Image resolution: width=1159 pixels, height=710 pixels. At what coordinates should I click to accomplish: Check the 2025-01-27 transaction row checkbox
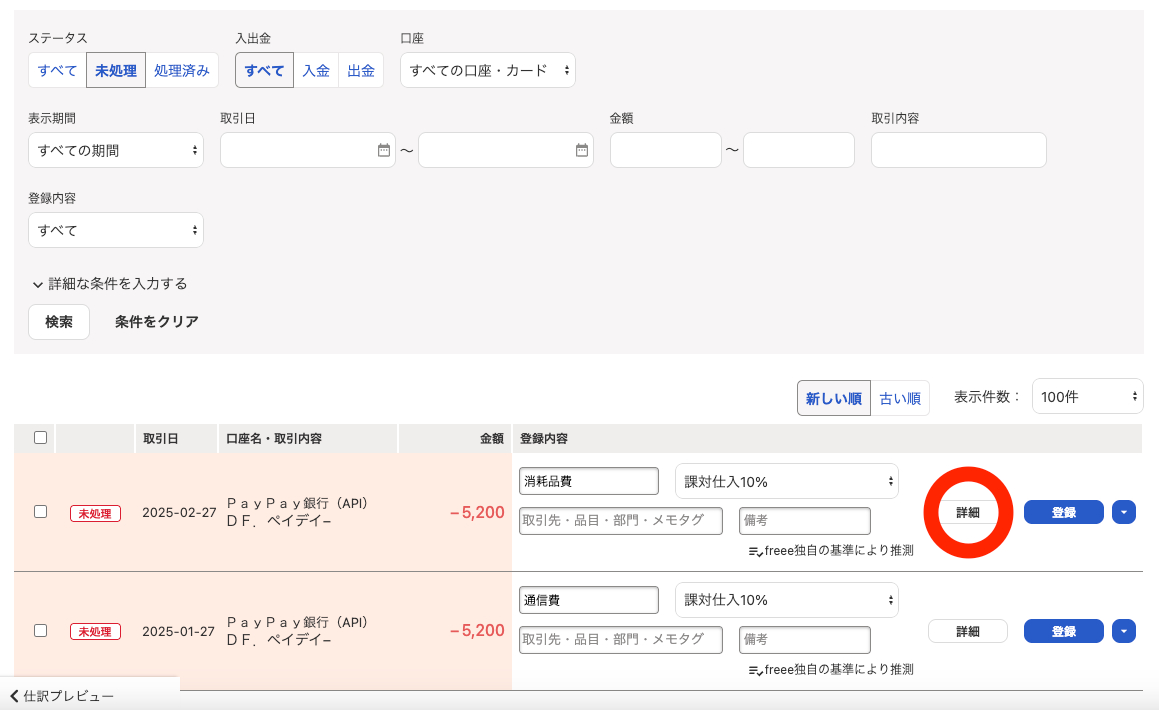click(38, 630)
